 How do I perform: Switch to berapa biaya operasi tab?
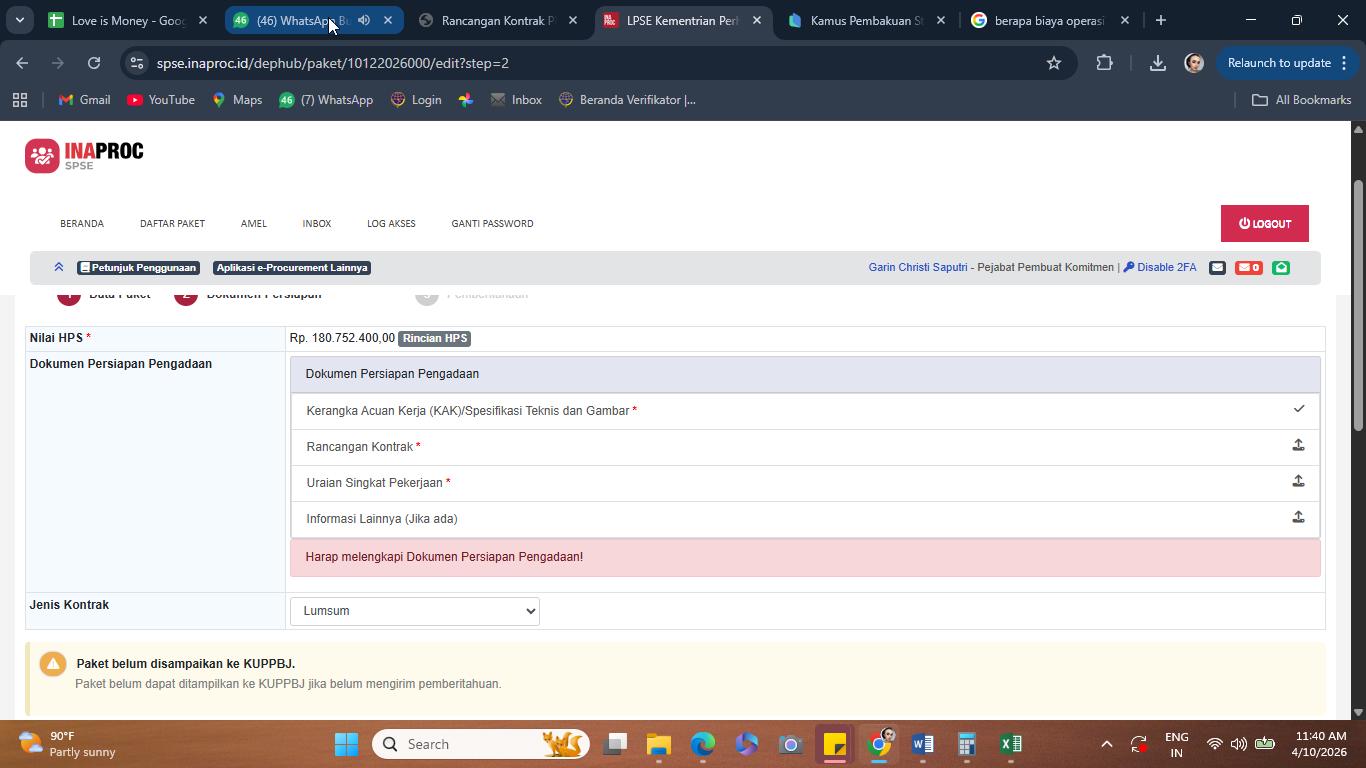1049,20
